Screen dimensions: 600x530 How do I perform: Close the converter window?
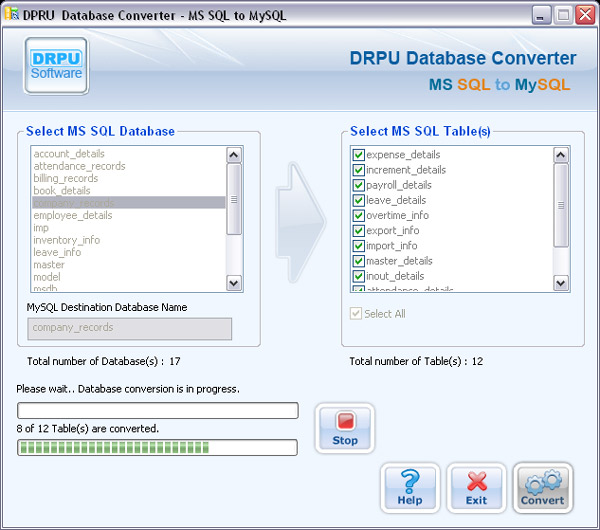coord(585,15)
